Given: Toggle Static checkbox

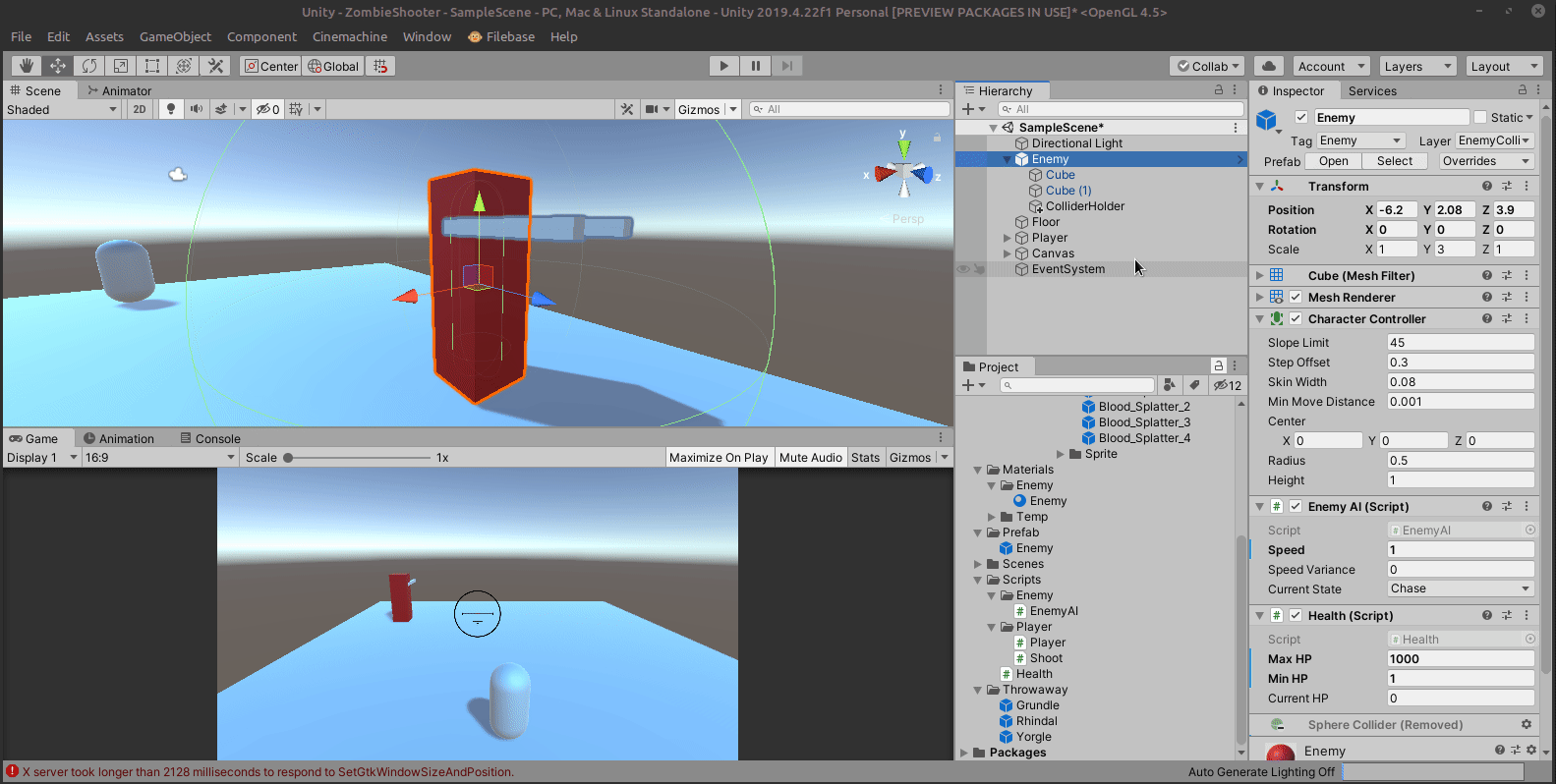Looking at the screenshot, I should [x=1480, y=117].
